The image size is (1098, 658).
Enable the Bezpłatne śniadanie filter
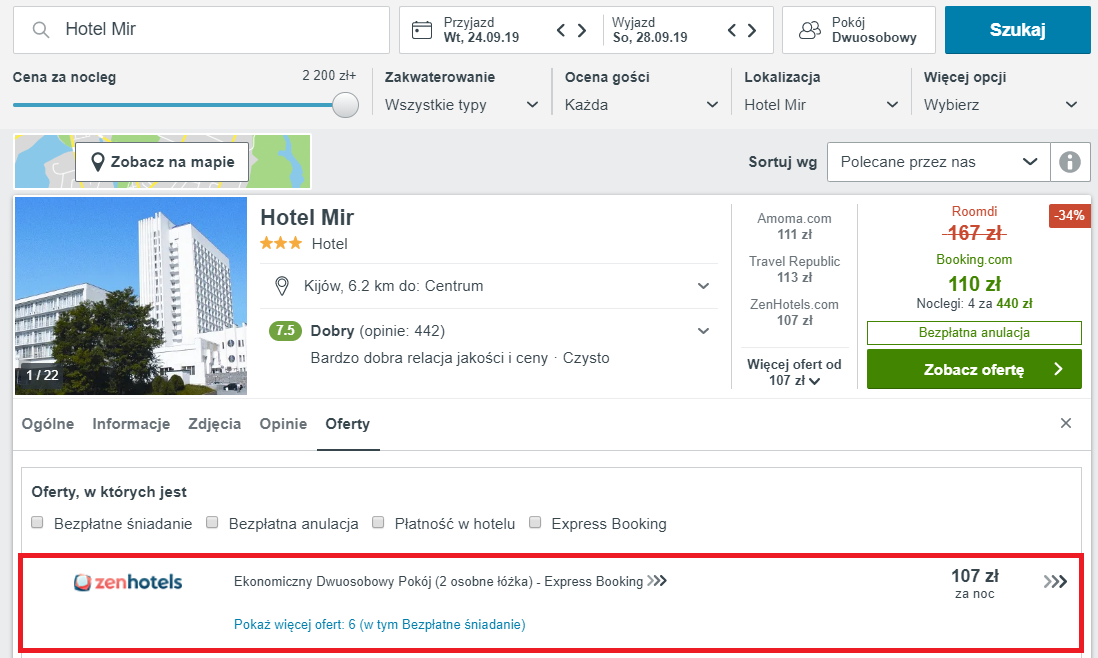tap(37, 522)
